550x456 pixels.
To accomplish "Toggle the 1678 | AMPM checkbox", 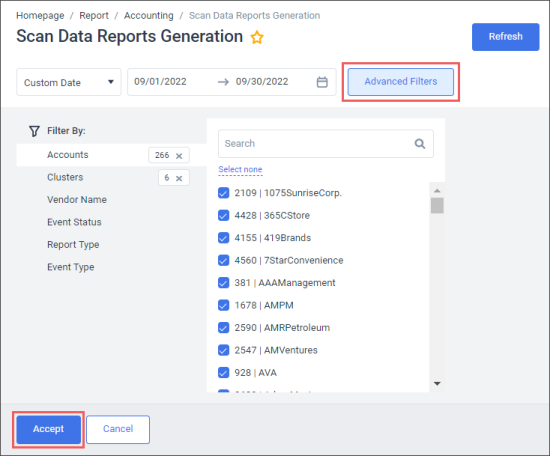I will (x=223, y=305).
